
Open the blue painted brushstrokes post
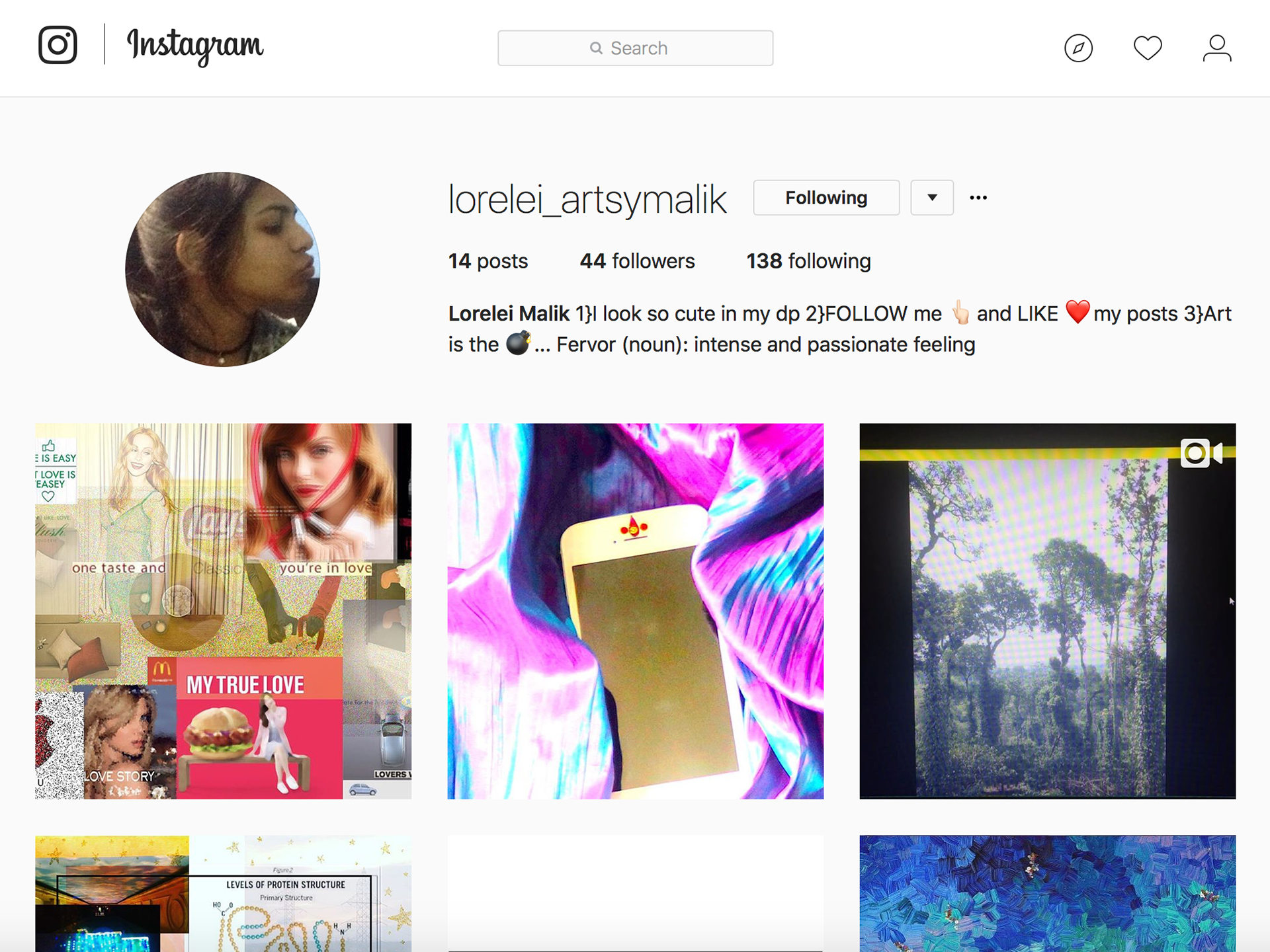tap(1048, 894)
